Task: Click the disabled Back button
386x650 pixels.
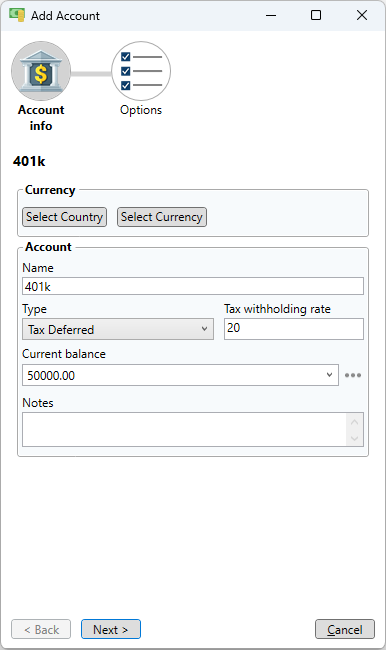Action: tap(41, 629)
